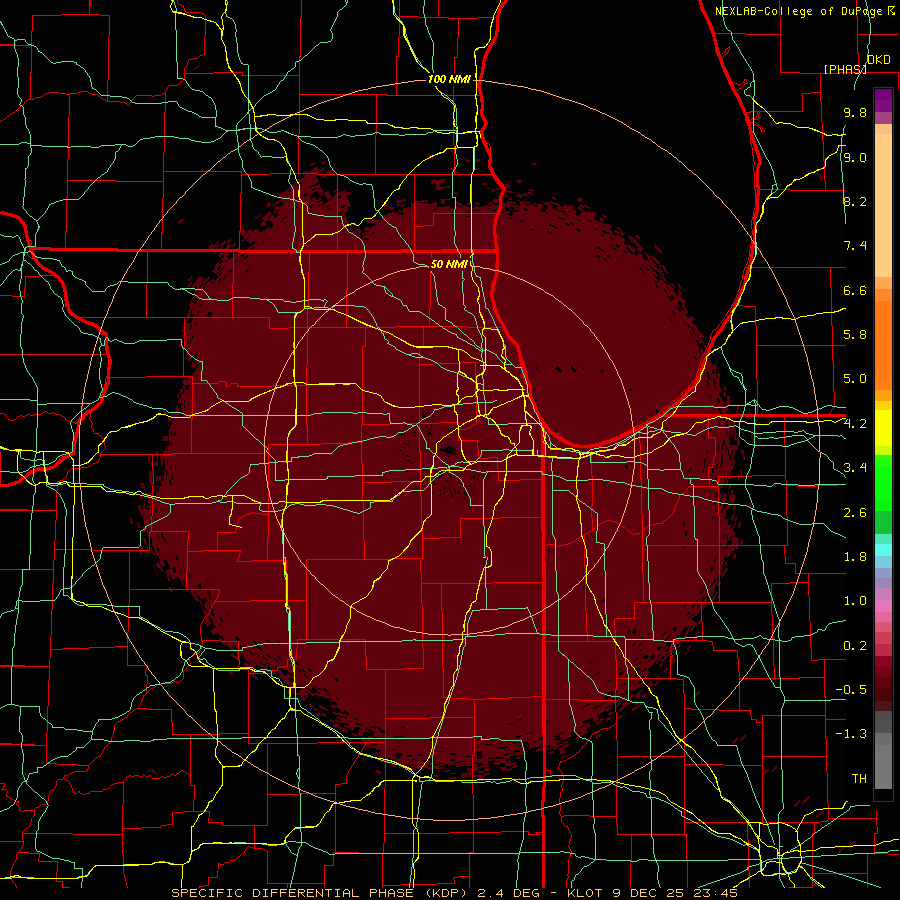
Task: Click the -0.5 value on the color scale
Action: click(x=851, y=690)
